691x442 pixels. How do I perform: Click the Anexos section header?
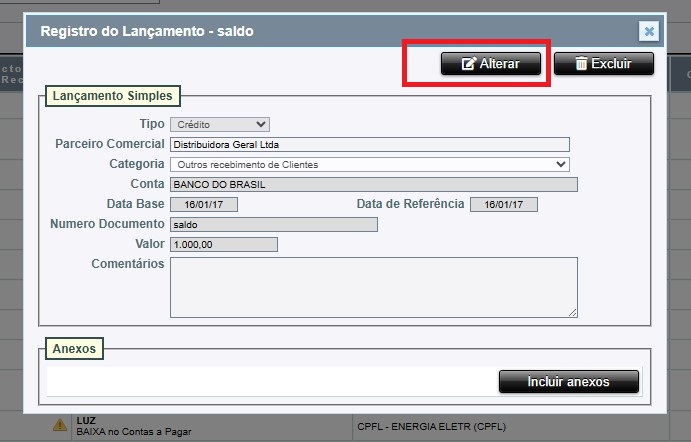click(75, 349)
